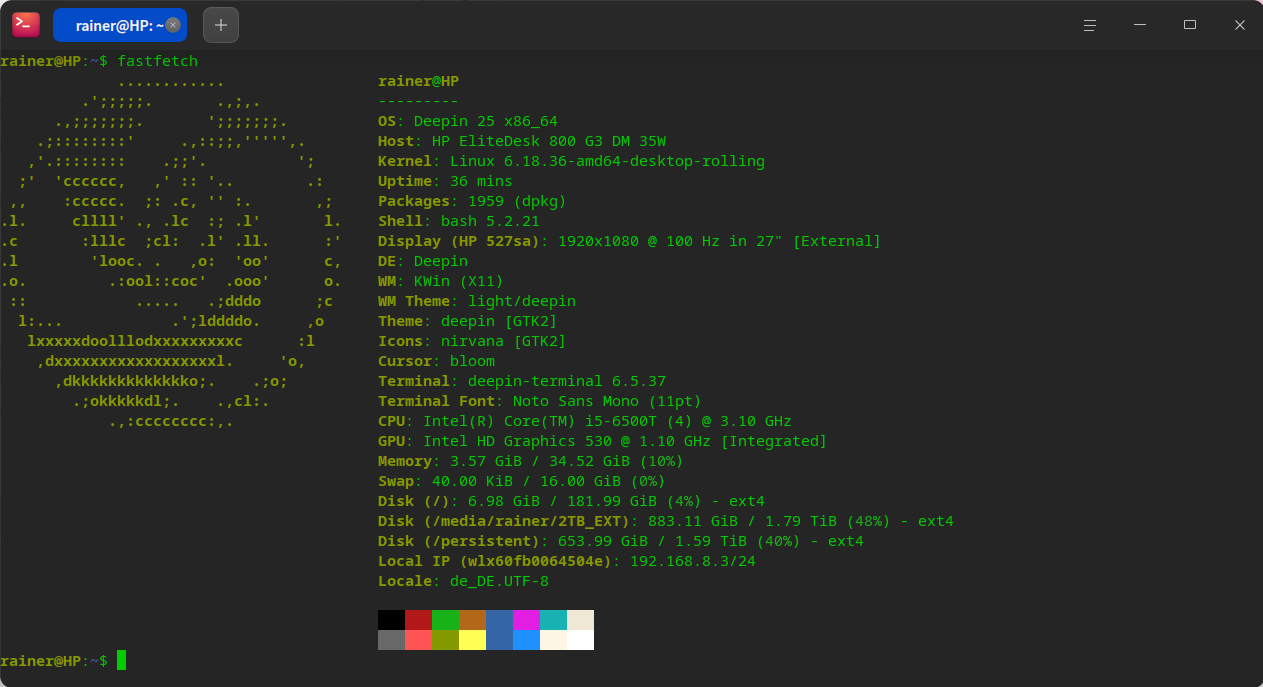
Task: Click 'HP EliteDesk 800 G3 DM 35W' text
Action: pyautogui.click(x=549, y=141)
